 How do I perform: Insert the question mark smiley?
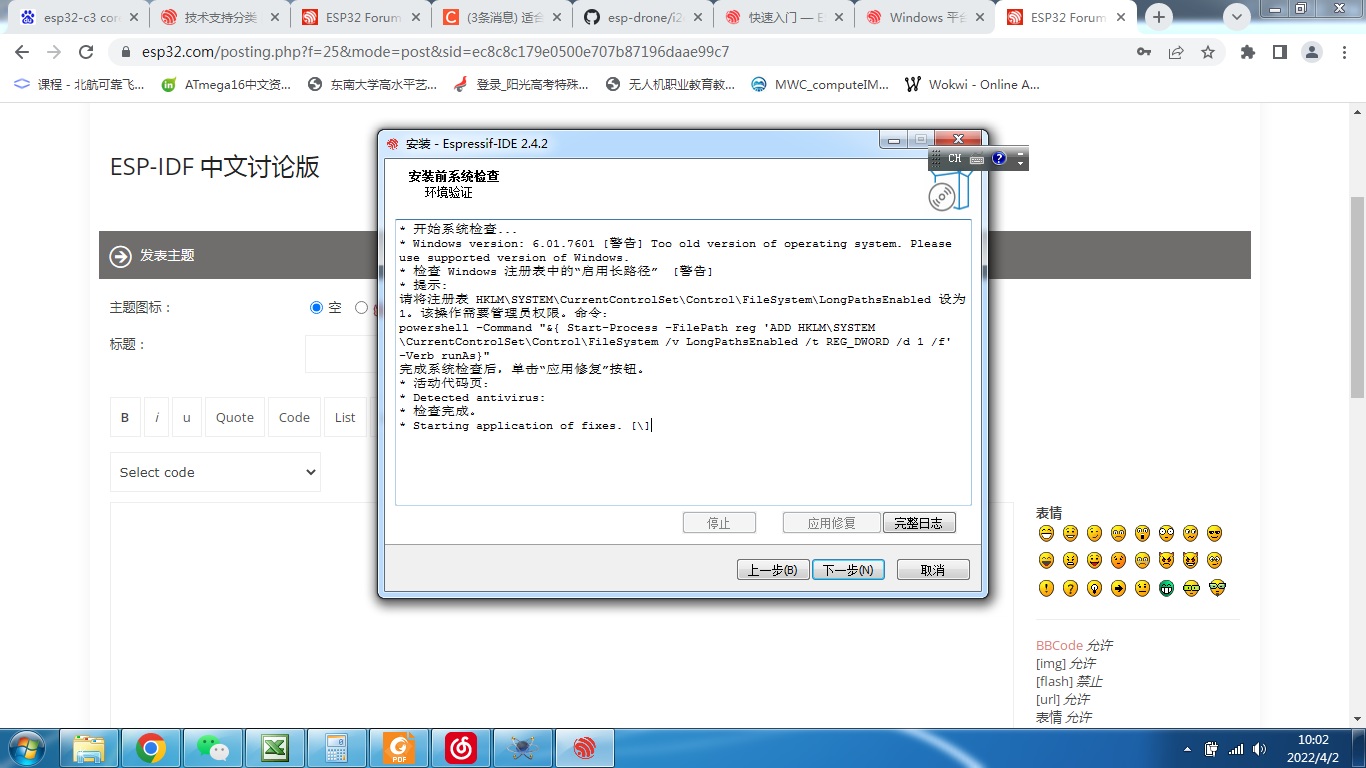pyautogui.click(x=1070, y=588)
